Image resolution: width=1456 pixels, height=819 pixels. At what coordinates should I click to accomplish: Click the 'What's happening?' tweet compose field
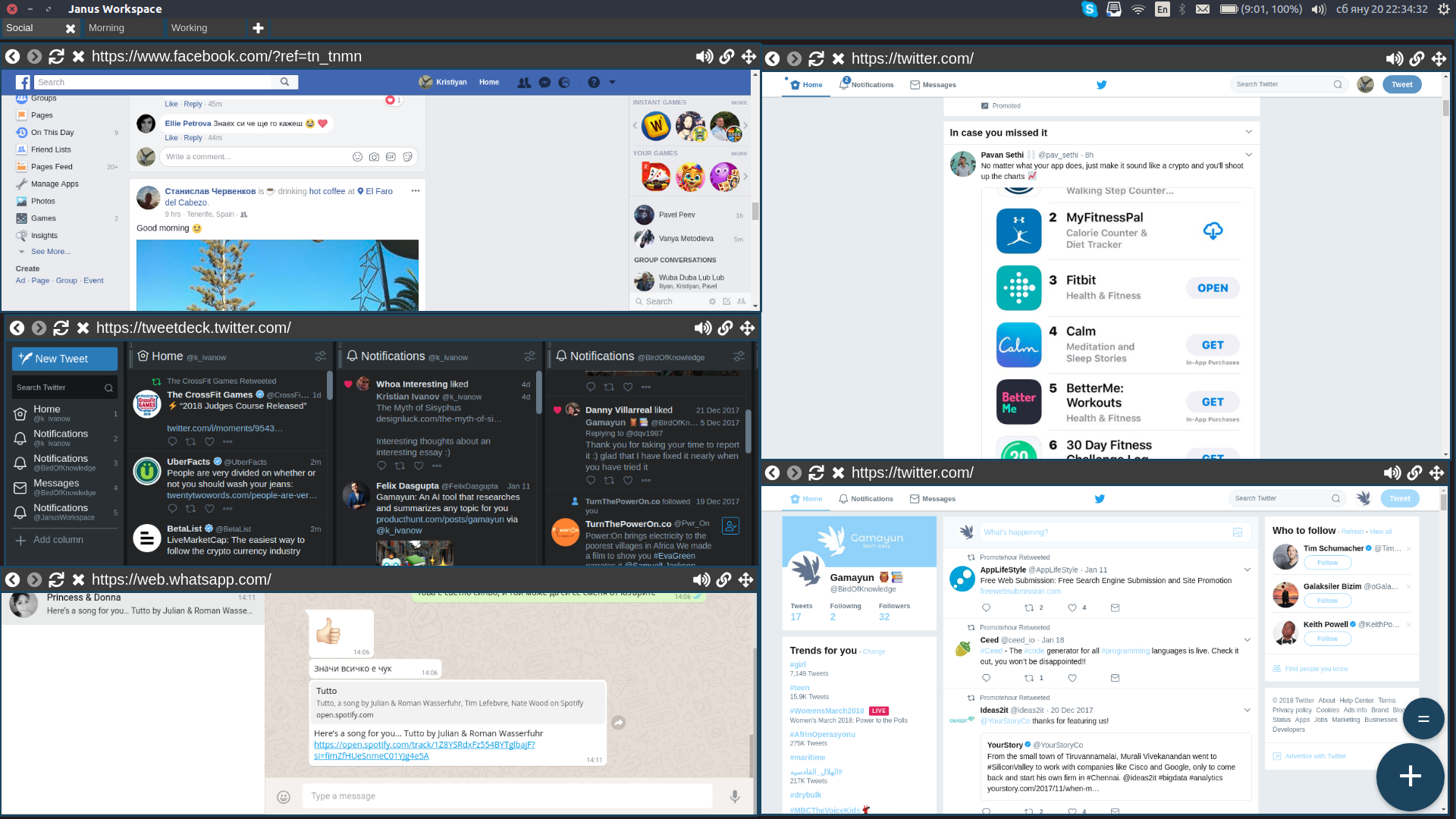[x=1100, y=532]
